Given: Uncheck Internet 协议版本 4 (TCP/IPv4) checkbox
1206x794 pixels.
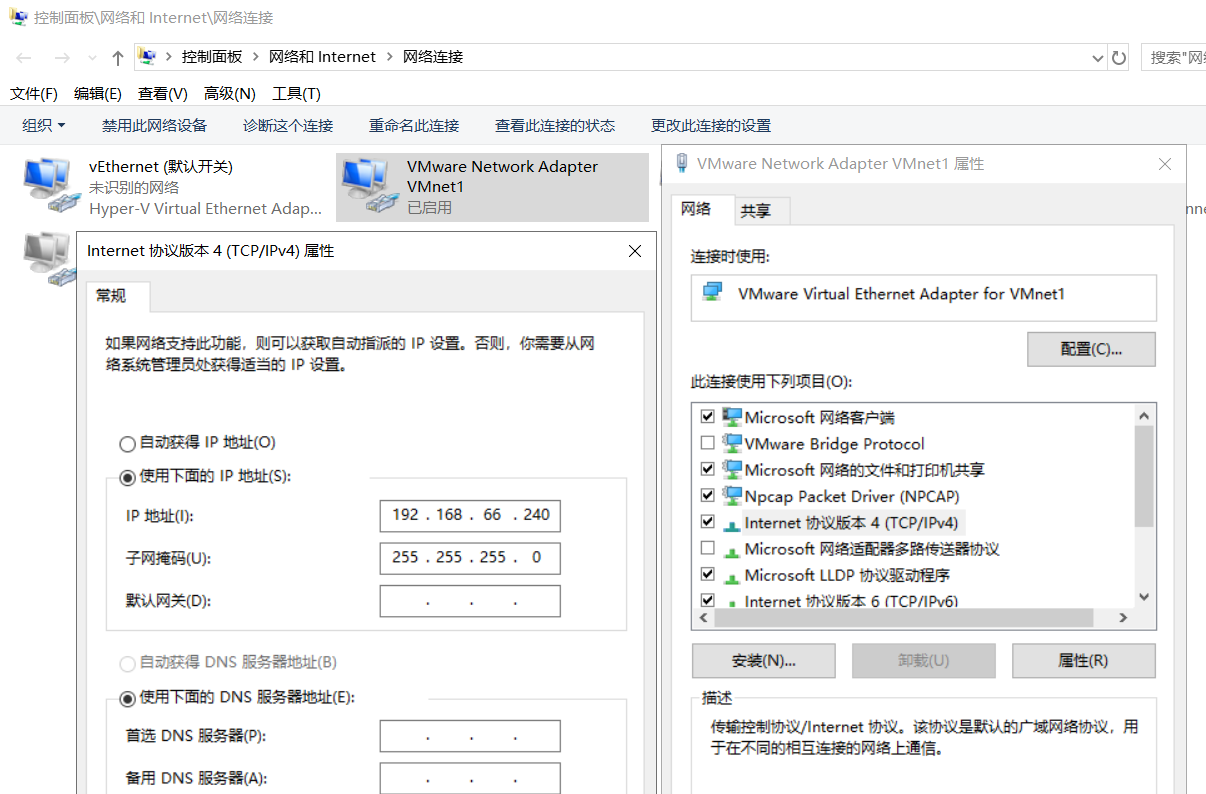Looking at the screenshot, I should [708, 522].
